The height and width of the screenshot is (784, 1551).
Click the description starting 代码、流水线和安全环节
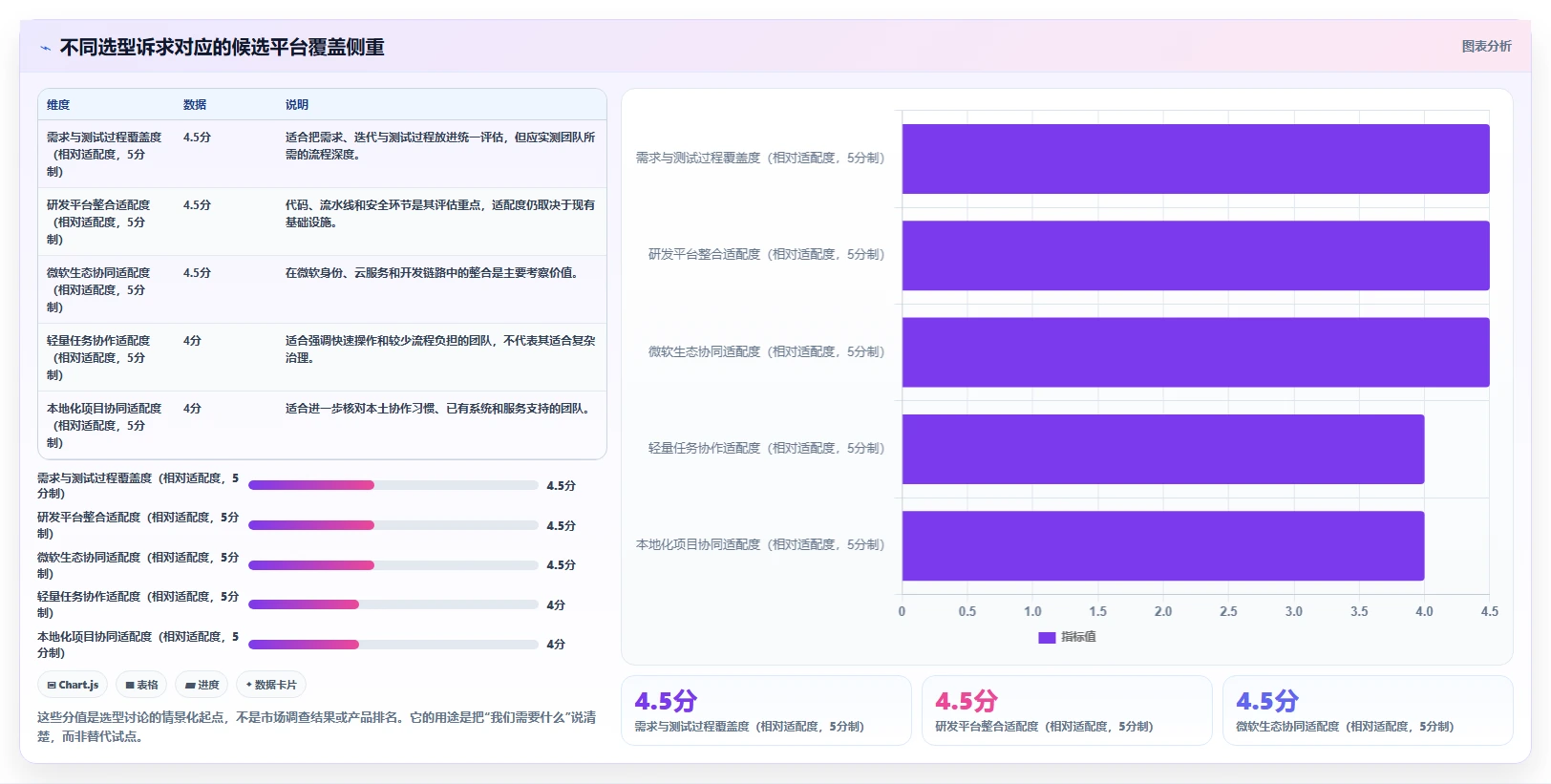pos(440,214)
